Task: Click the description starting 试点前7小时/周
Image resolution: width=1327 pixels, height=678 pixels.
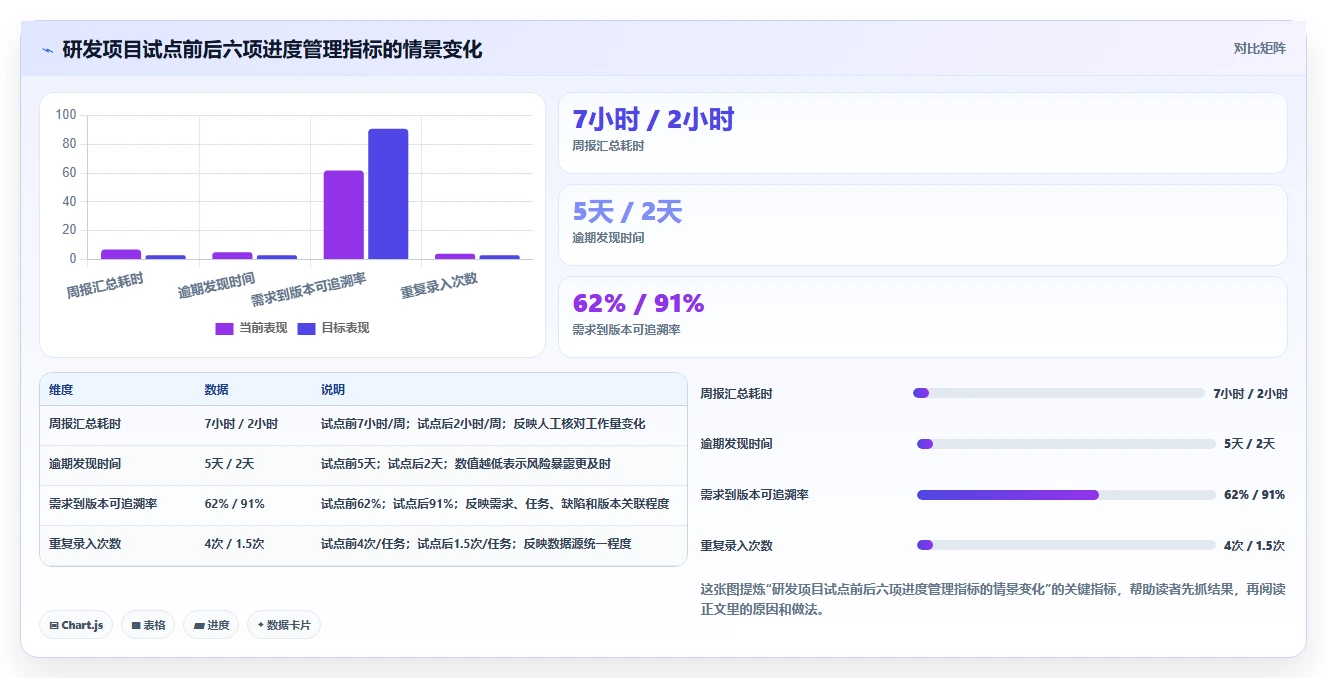Action: [x=483, y=424]
